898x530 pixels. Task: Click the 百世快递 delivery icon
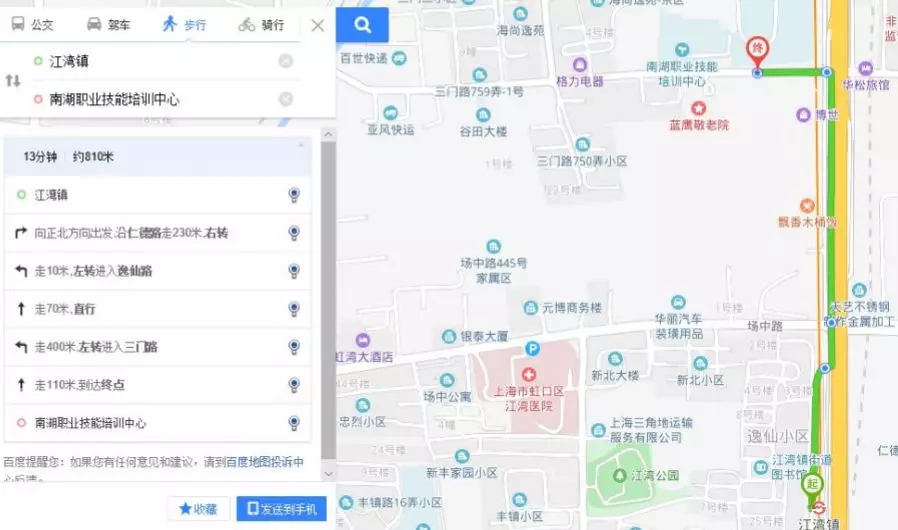point(399,58)
